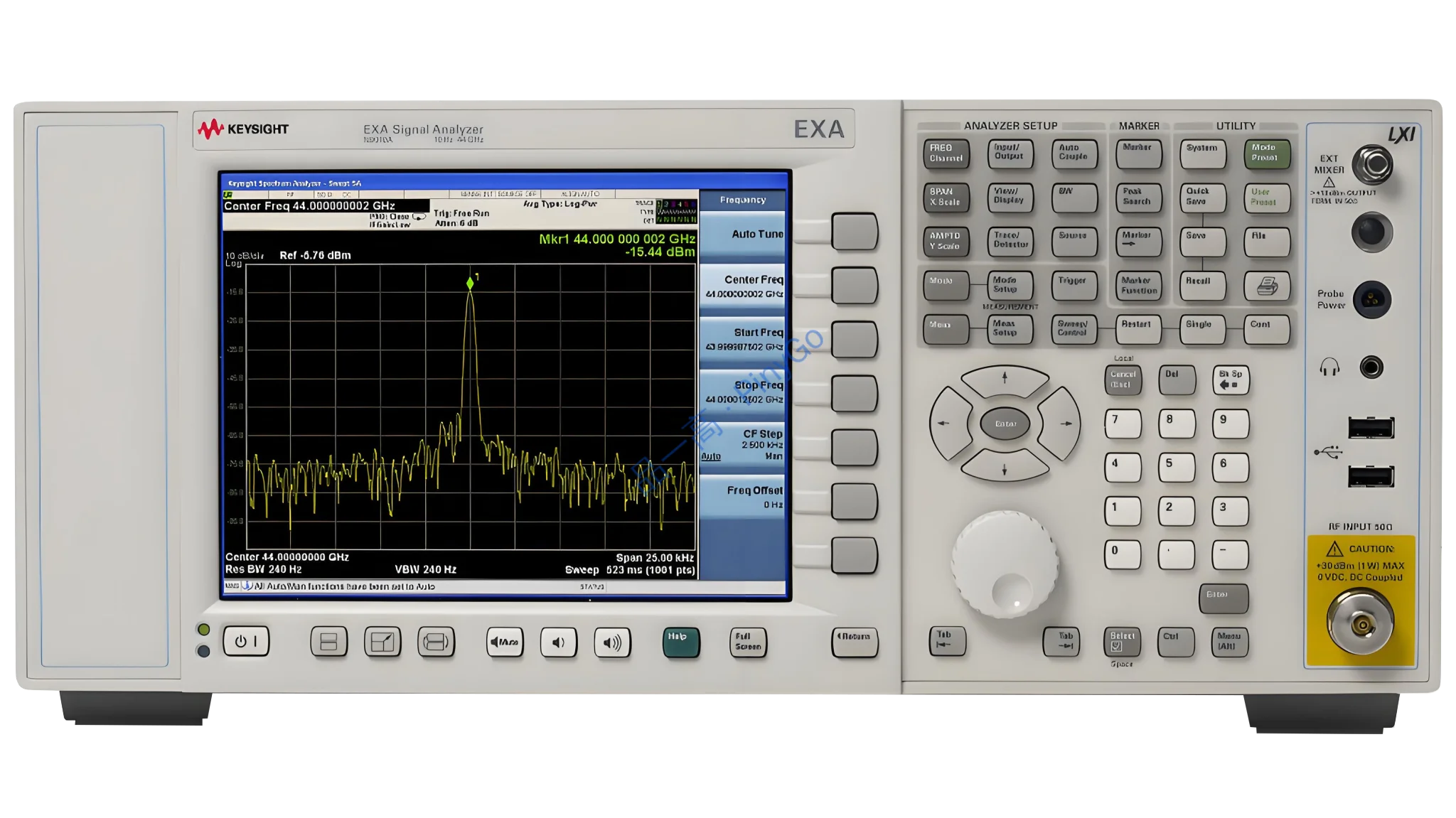Tap the Marker arrow key

tap(1139, 241)
